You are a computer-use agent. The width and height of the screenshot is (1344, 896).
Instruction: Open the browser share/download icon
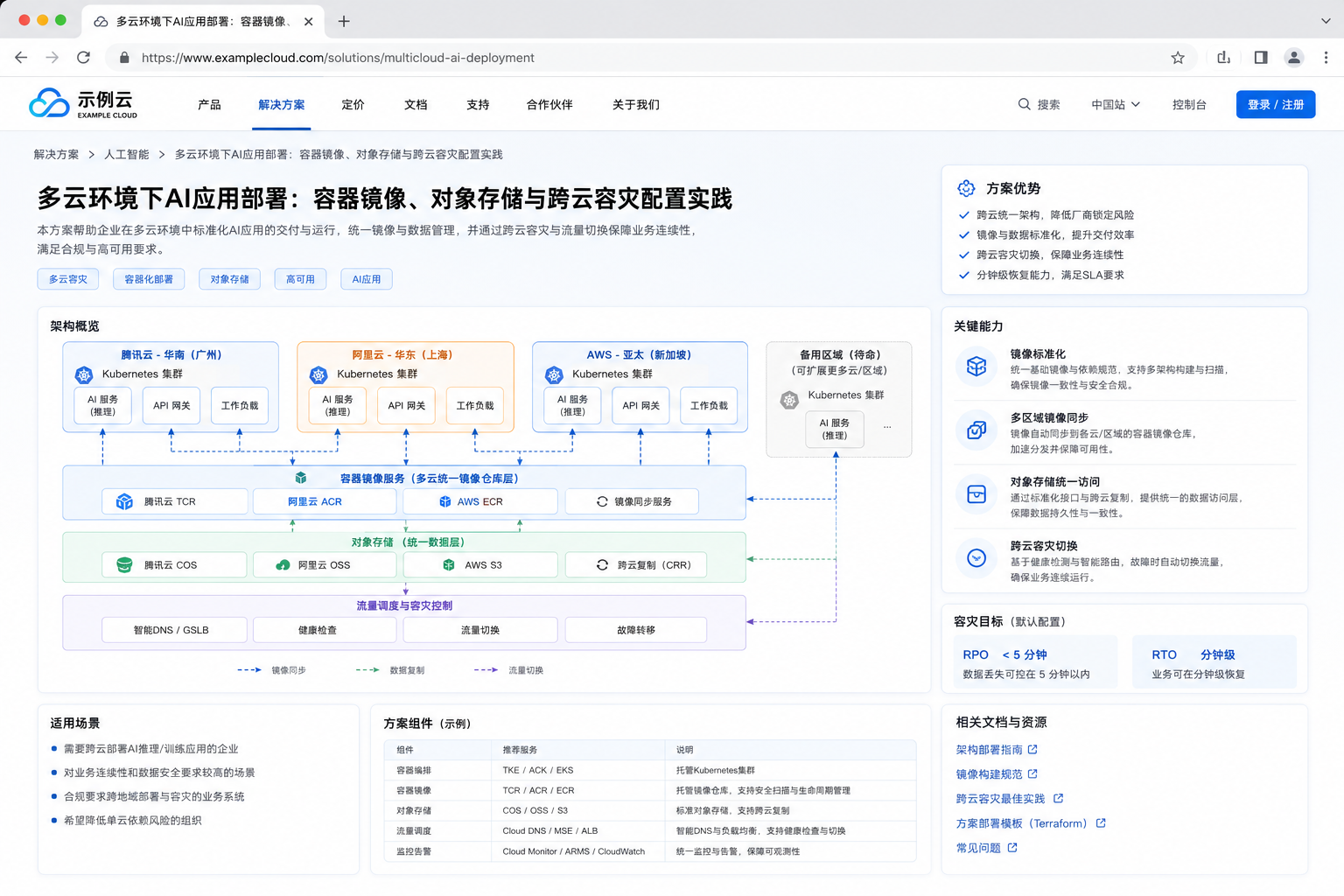coord(1223,58)
